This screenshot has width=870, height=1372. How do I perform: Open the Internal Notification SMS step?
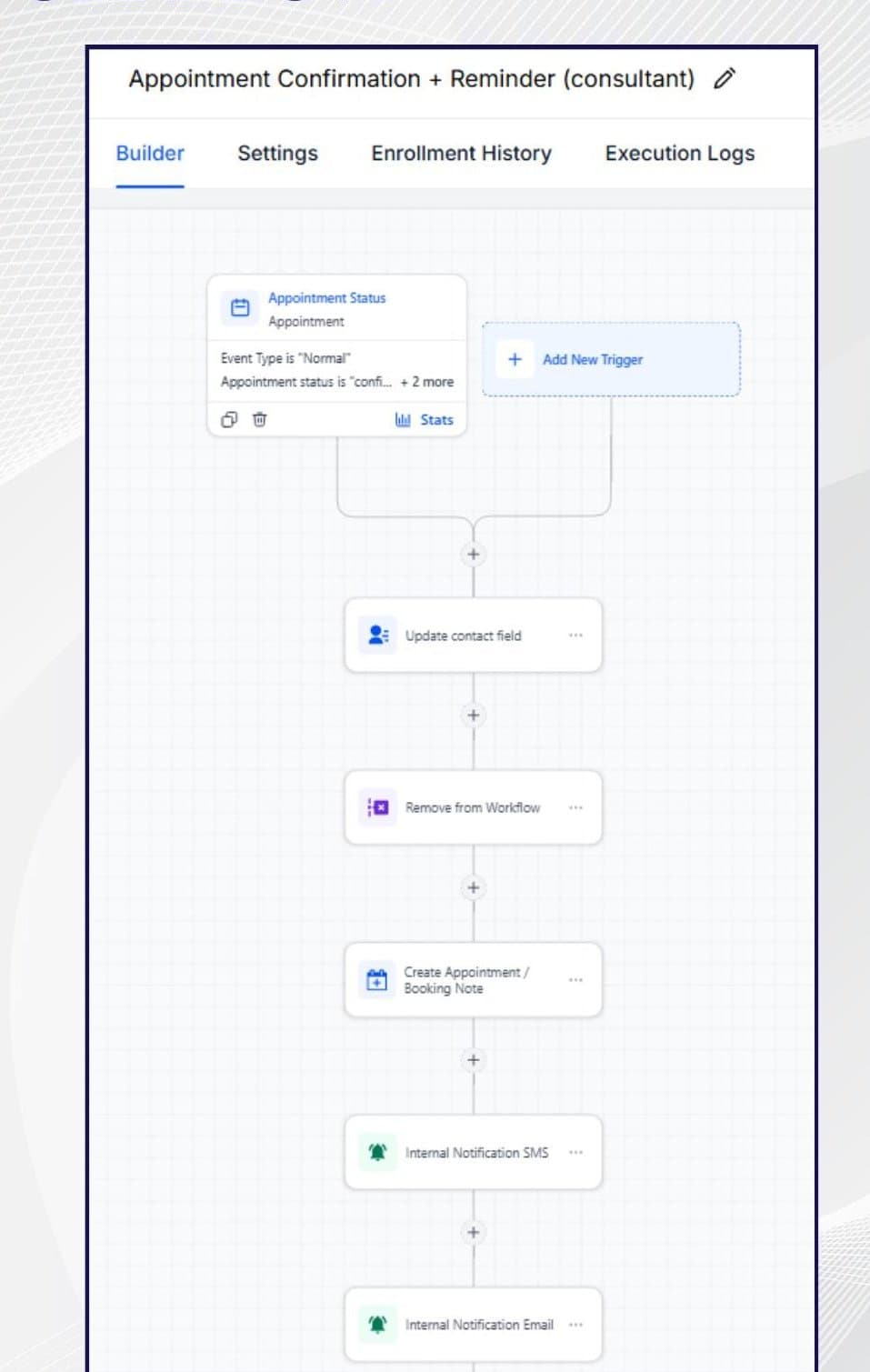473,1152
